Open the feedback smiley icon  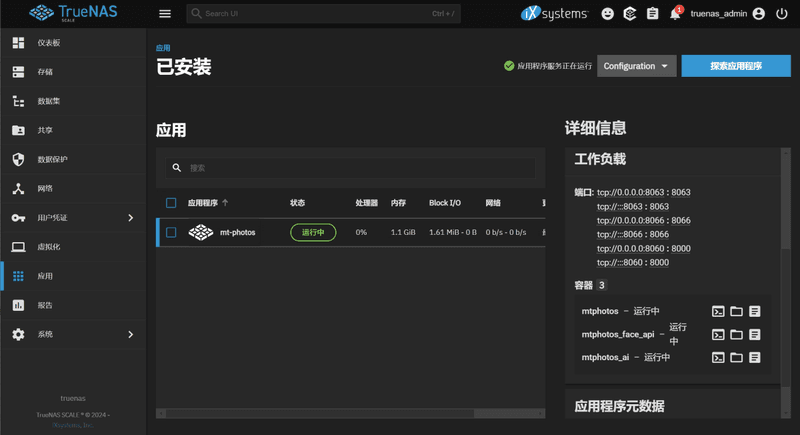[607, 14]
